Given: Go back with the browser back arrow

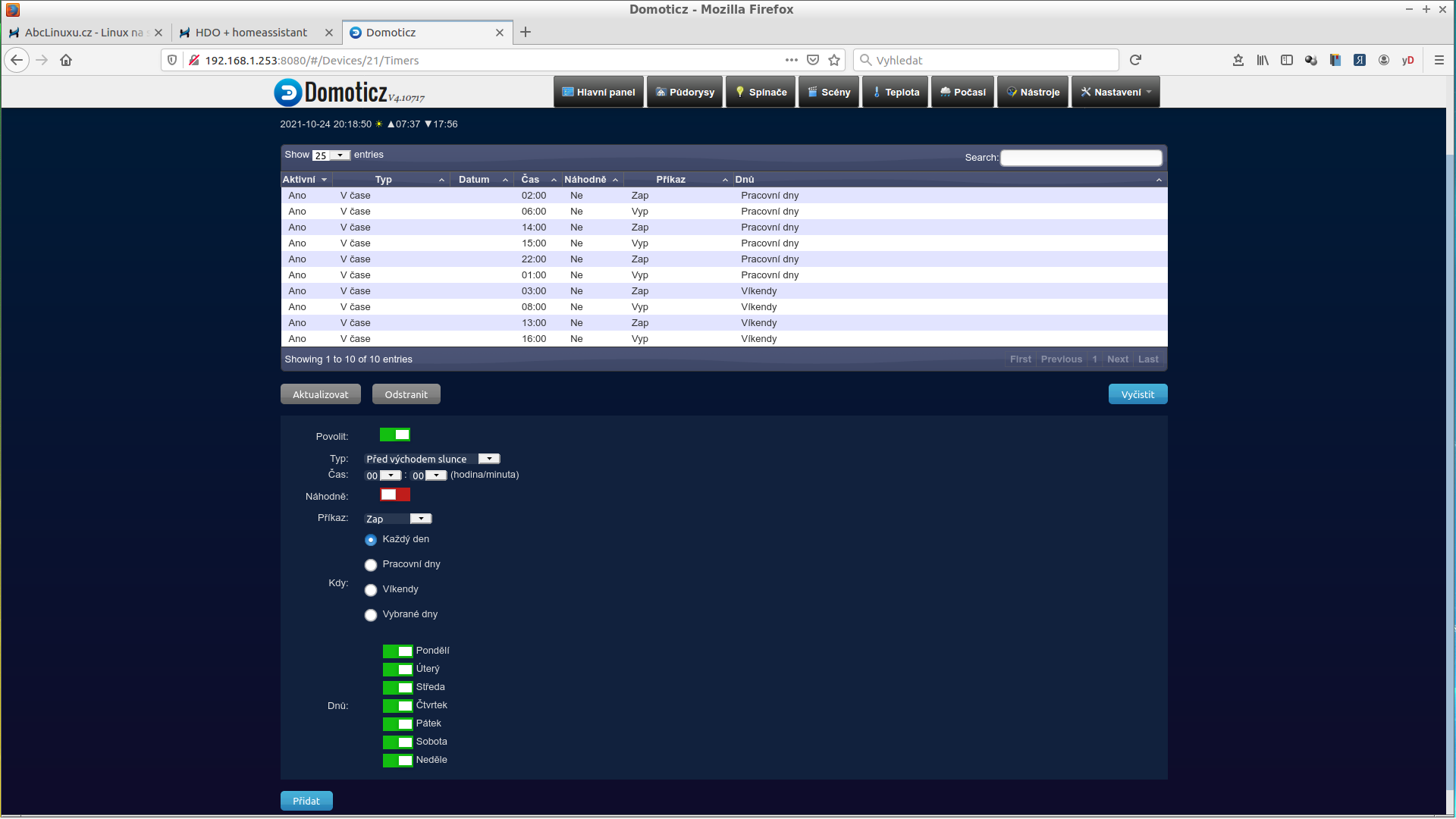Looking at the screenshot, I should point(17,60).
